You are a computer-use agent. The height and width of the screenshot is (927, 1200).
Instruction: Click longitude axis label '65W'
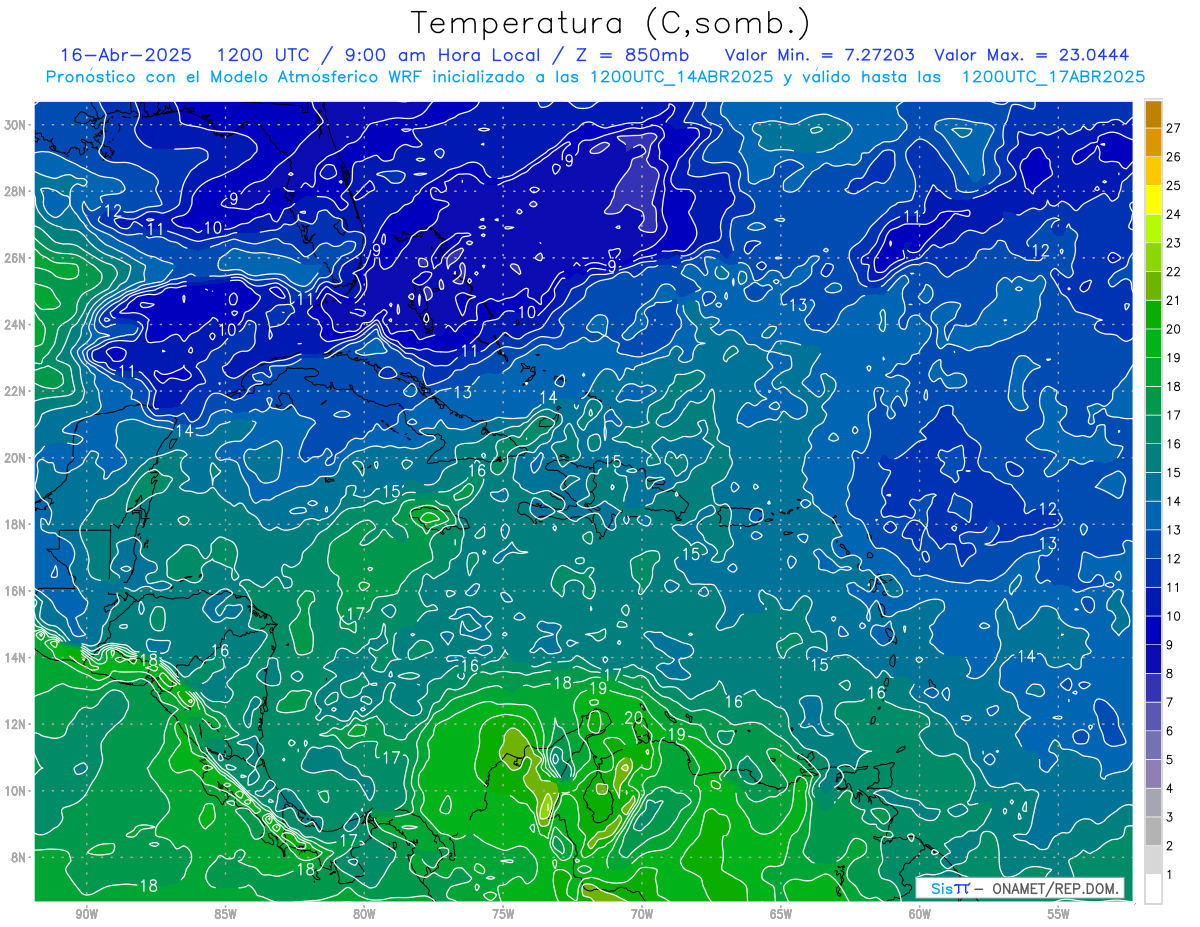781,914
